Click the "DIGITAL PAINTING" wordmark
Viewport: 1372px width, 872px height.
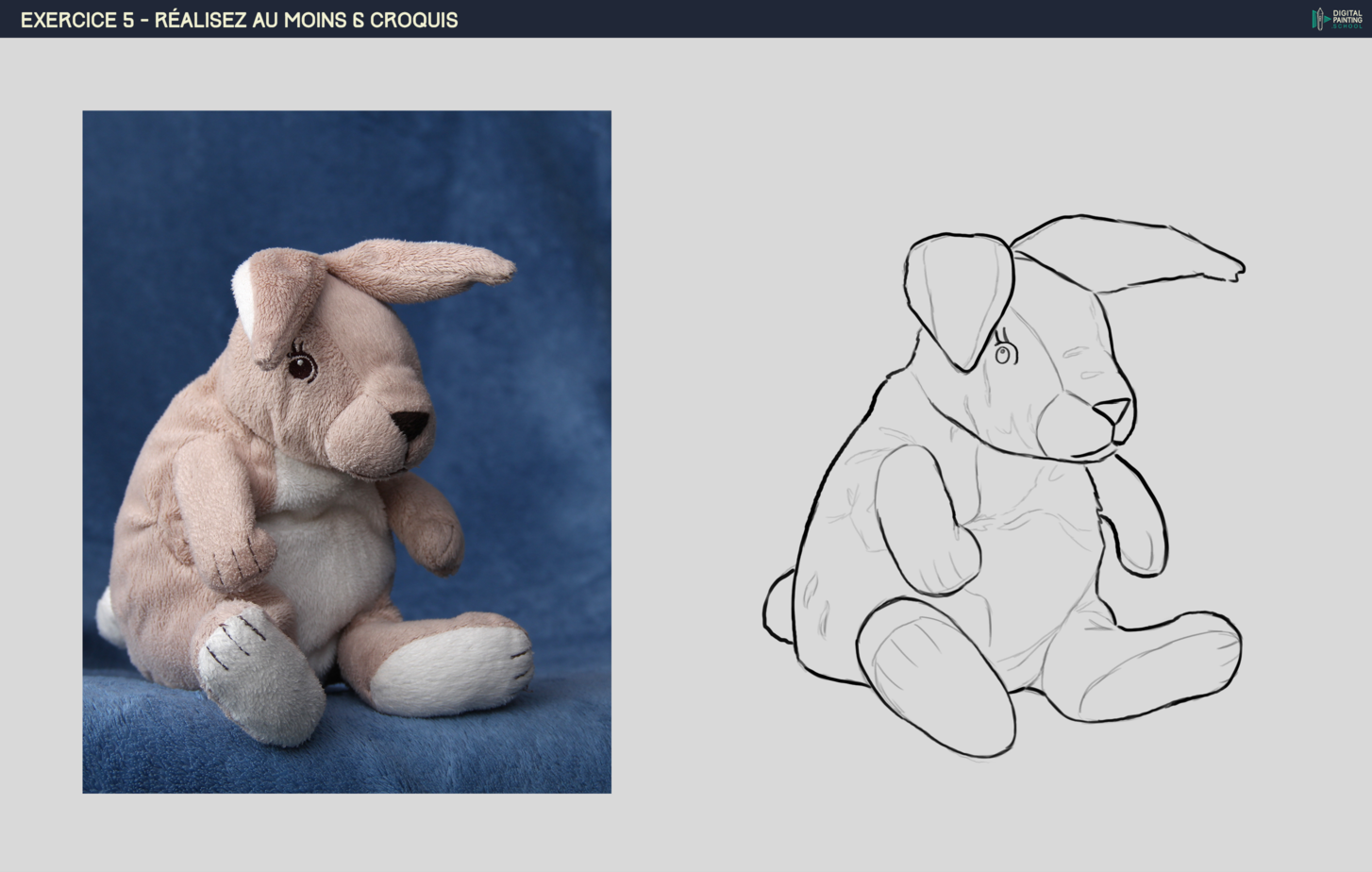pos(1347,15)
